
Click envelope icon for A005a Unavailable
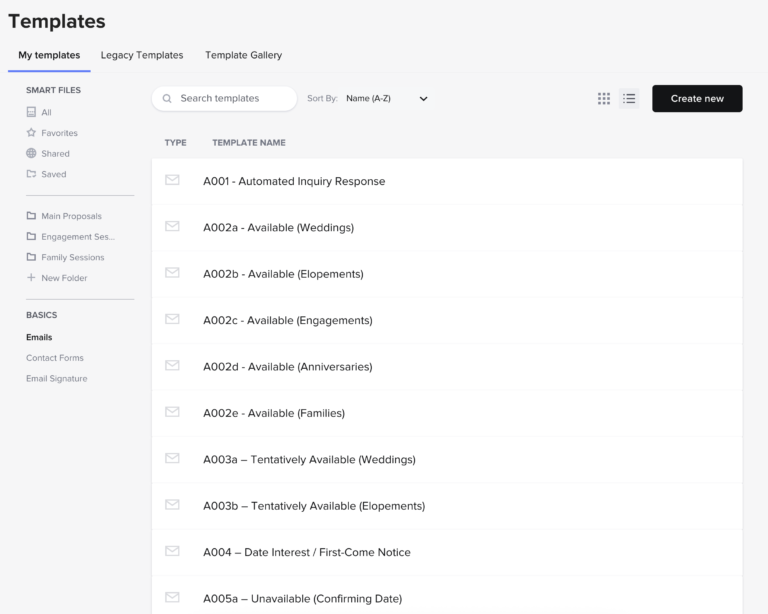(x=172, y=597)
